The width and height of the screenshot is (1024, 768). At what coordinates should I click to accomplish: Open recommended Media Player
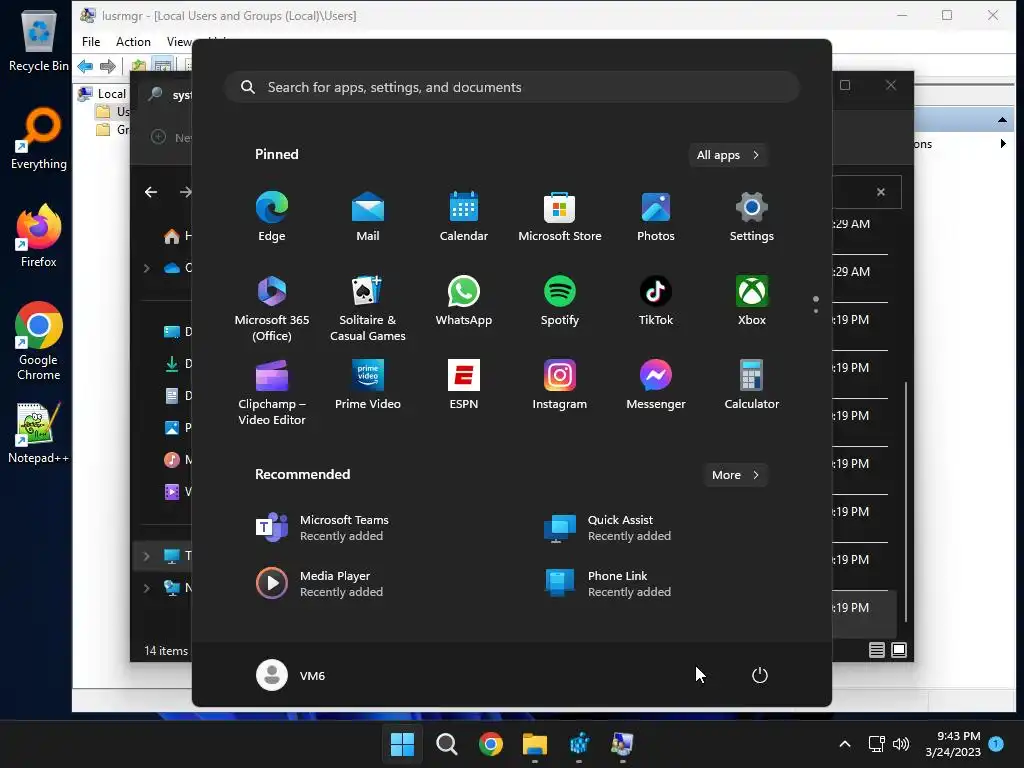pyautogui.click(x=319, y=583)
